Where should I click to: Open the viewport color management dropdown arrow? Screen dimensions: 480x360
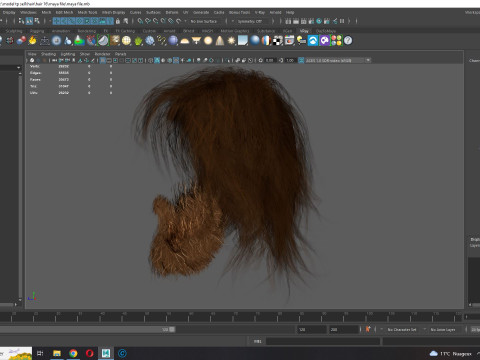(x=368, y=60)
